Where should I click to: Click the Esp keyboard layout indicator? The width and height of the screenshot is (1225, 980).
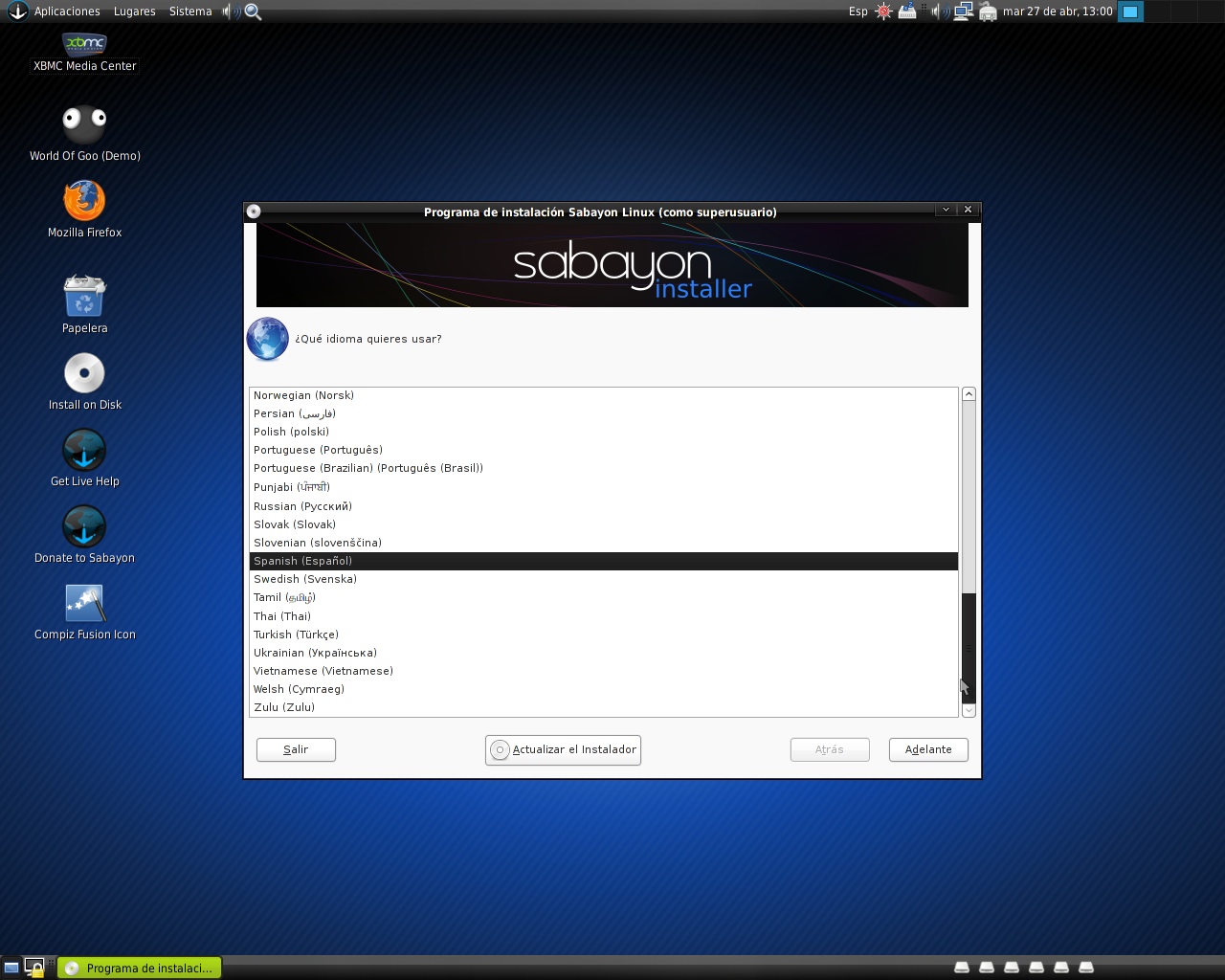(858, 11)
